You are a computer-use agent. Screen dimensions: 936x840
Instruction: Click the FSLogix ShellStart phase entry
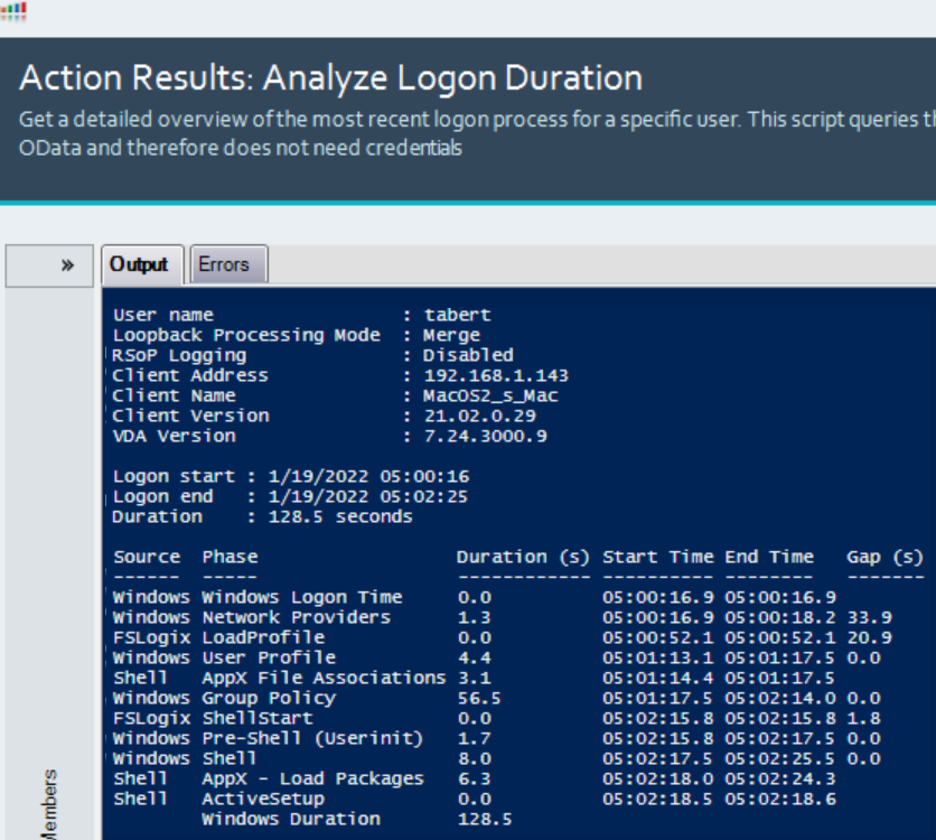[x=257, y=718]
